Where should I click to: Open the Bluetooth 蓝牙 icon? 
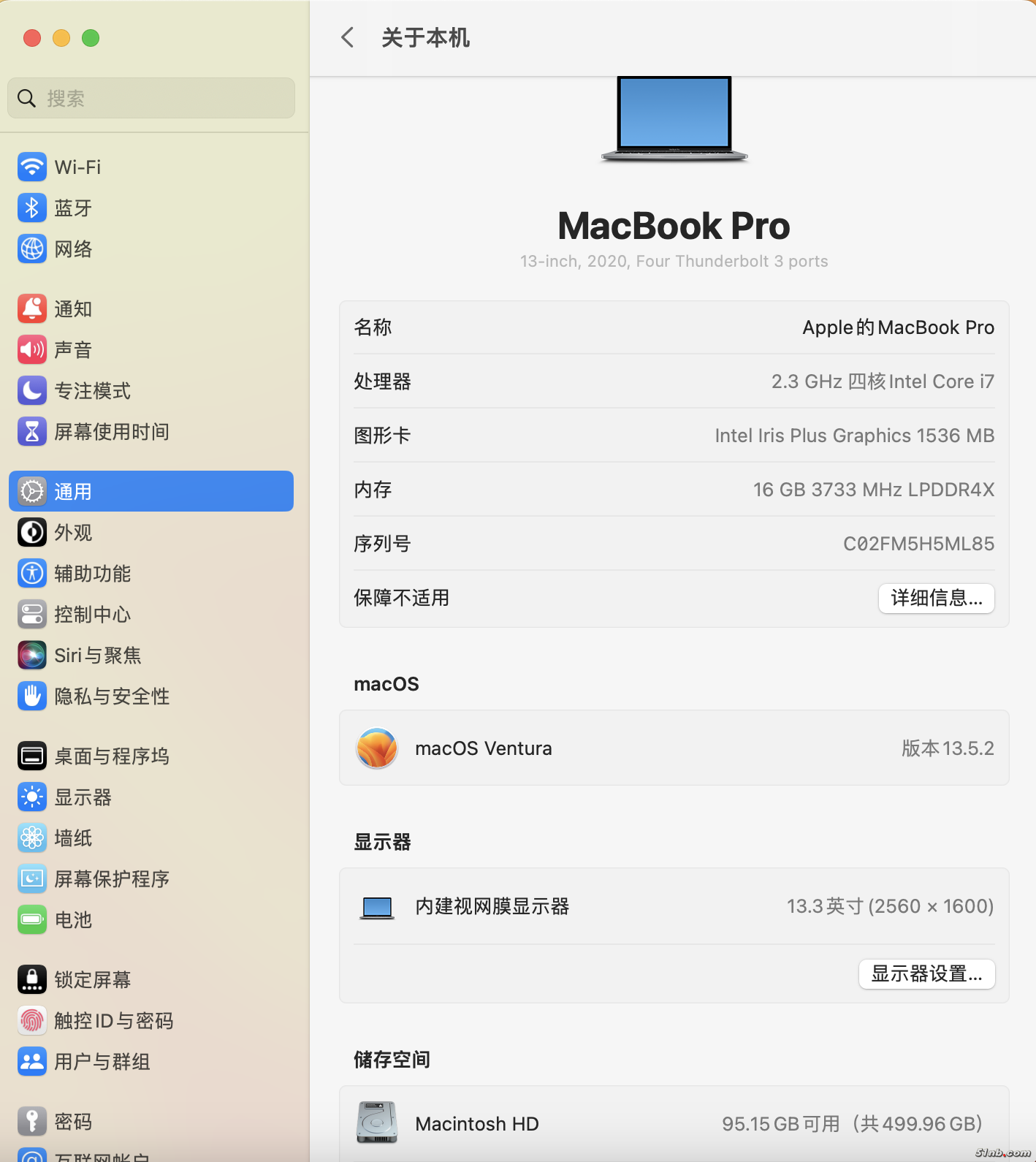(32, 208)
